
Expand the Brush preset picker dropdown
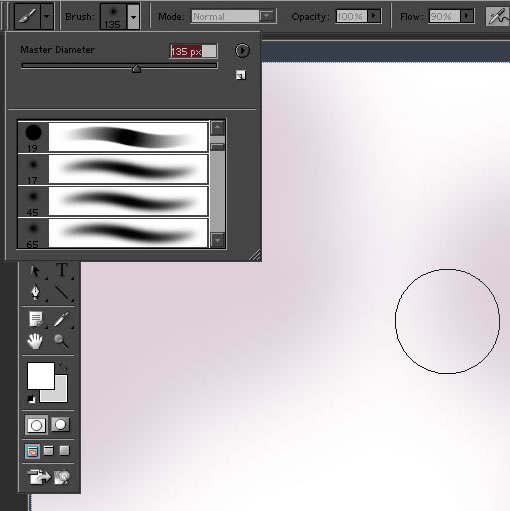tap(133, 17)
